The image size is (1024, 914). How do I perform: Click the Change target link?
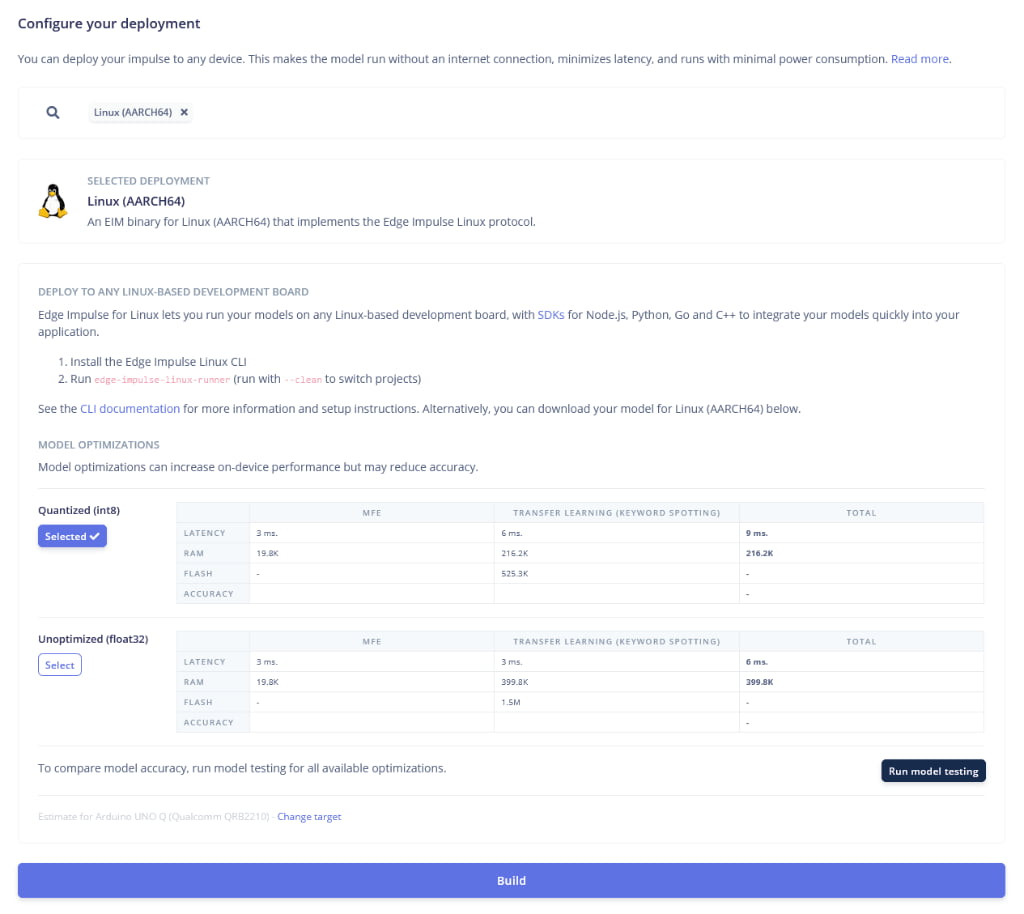point(309,817)
